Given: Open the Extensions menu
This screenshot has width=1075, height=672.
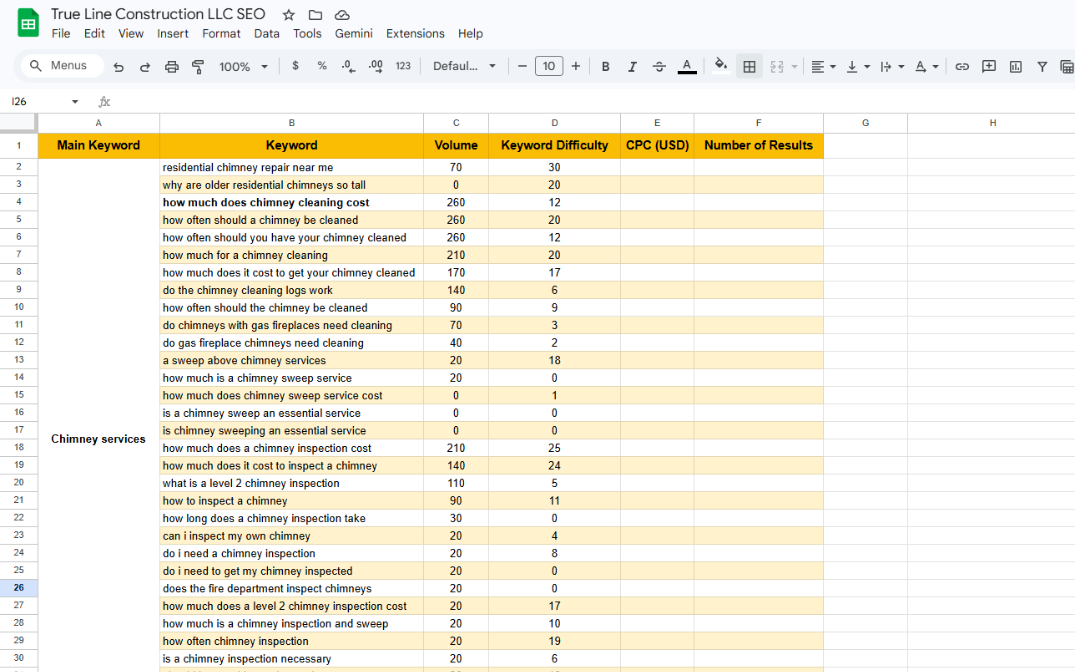Looking at the screenshot, I should point(415,33).
